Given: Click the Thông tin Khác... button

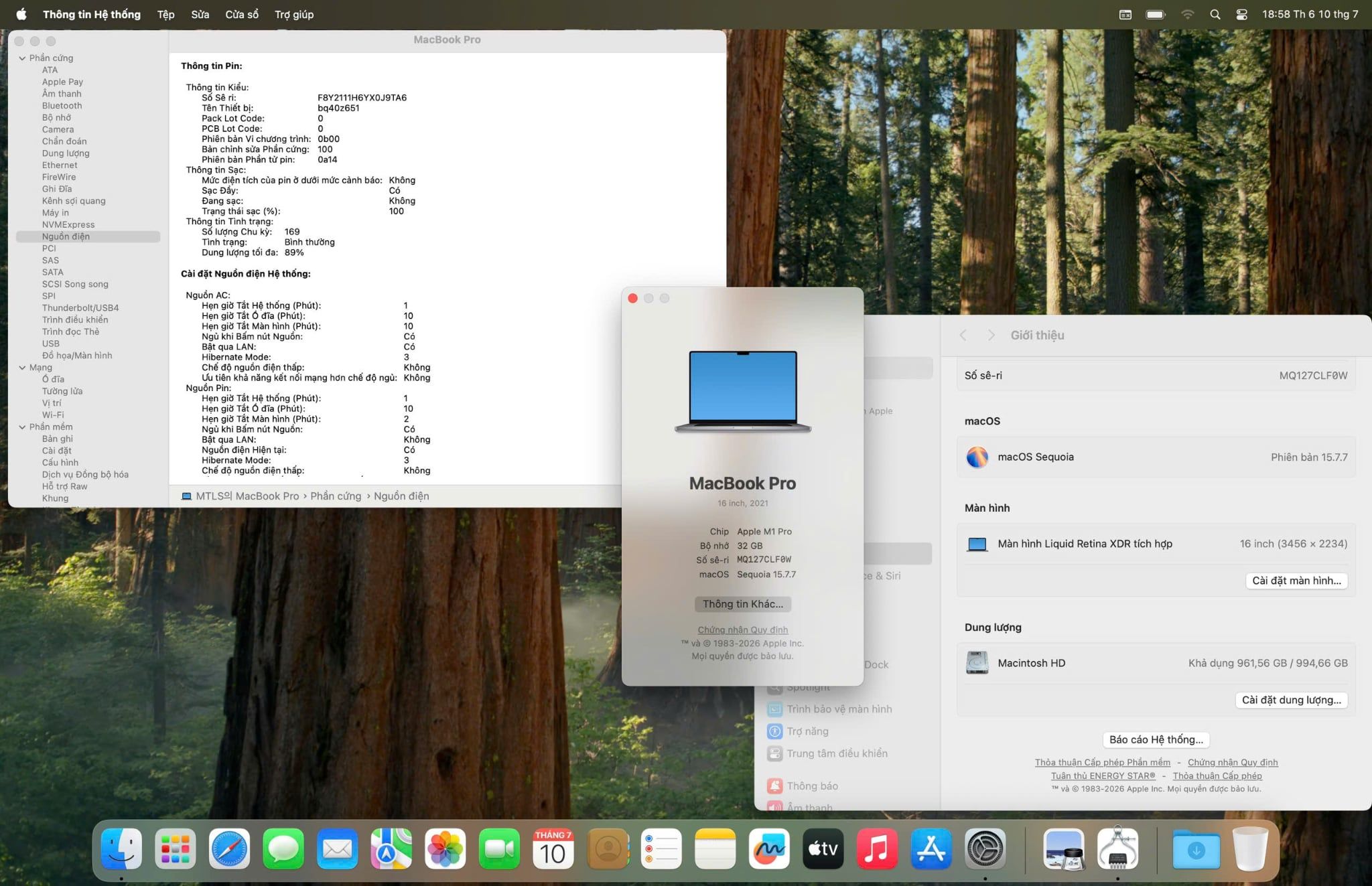Looking at the screenshot, I should coord(743,604).
